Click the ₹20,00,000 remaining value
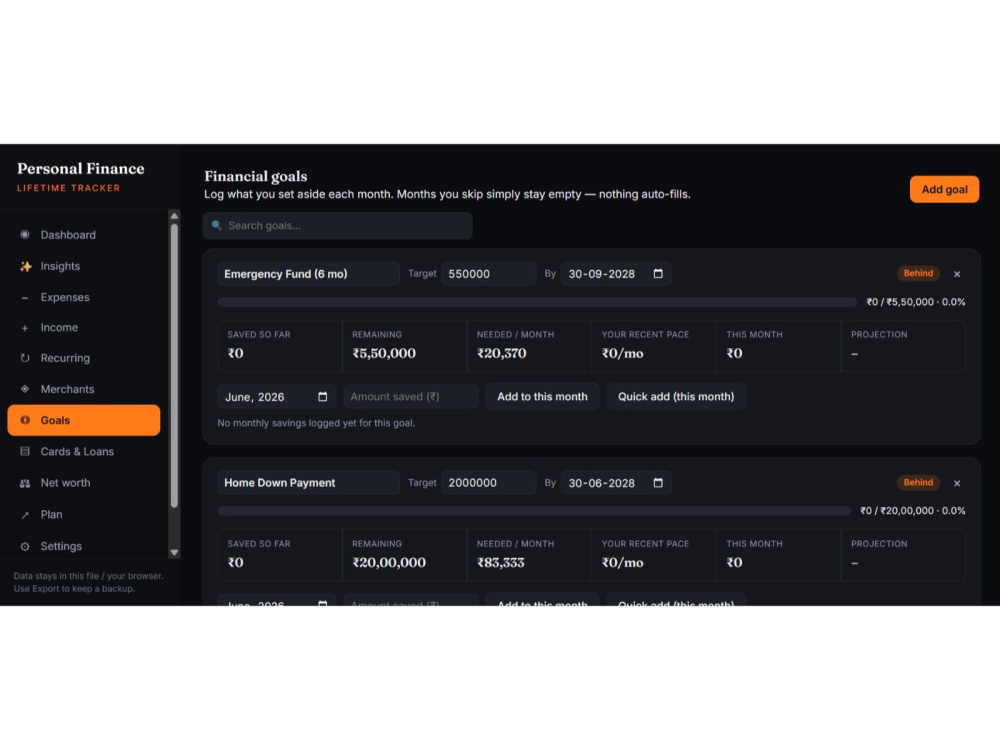1000x750 pixels. pyautogui.click(x=389, y=562)
